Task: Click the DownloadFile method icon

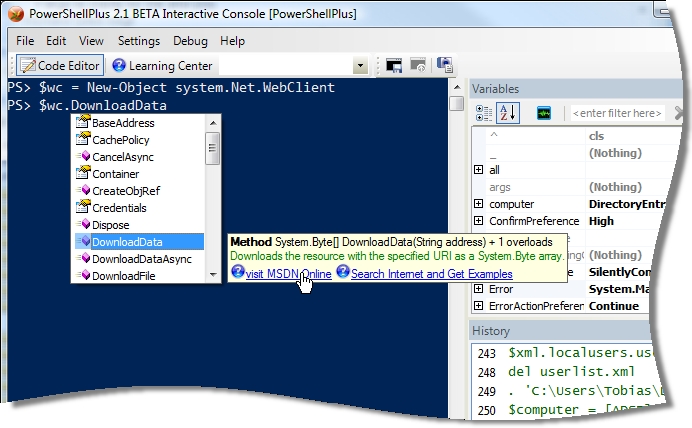Action: click(83, 275)
